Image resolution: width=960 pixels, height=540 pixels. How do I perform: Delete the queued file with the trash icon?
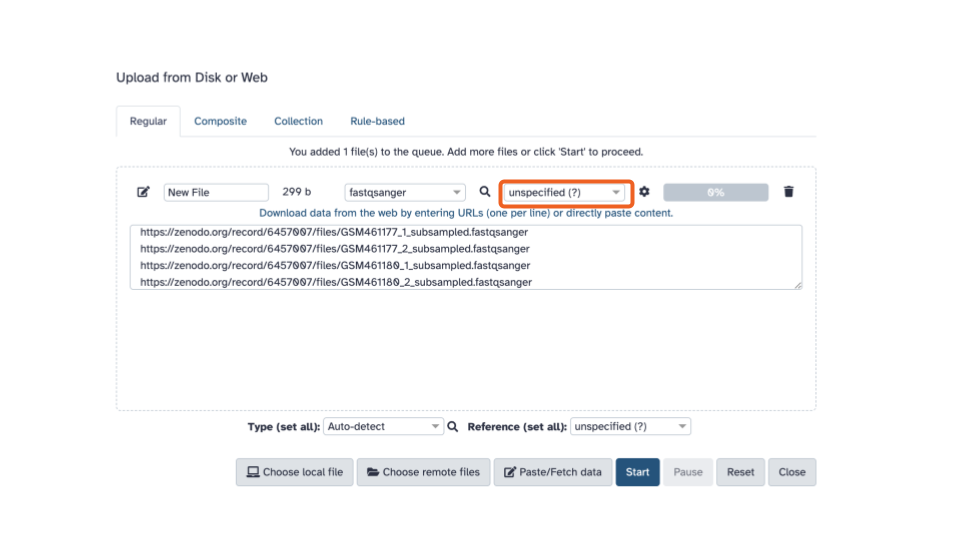point(789,192)
